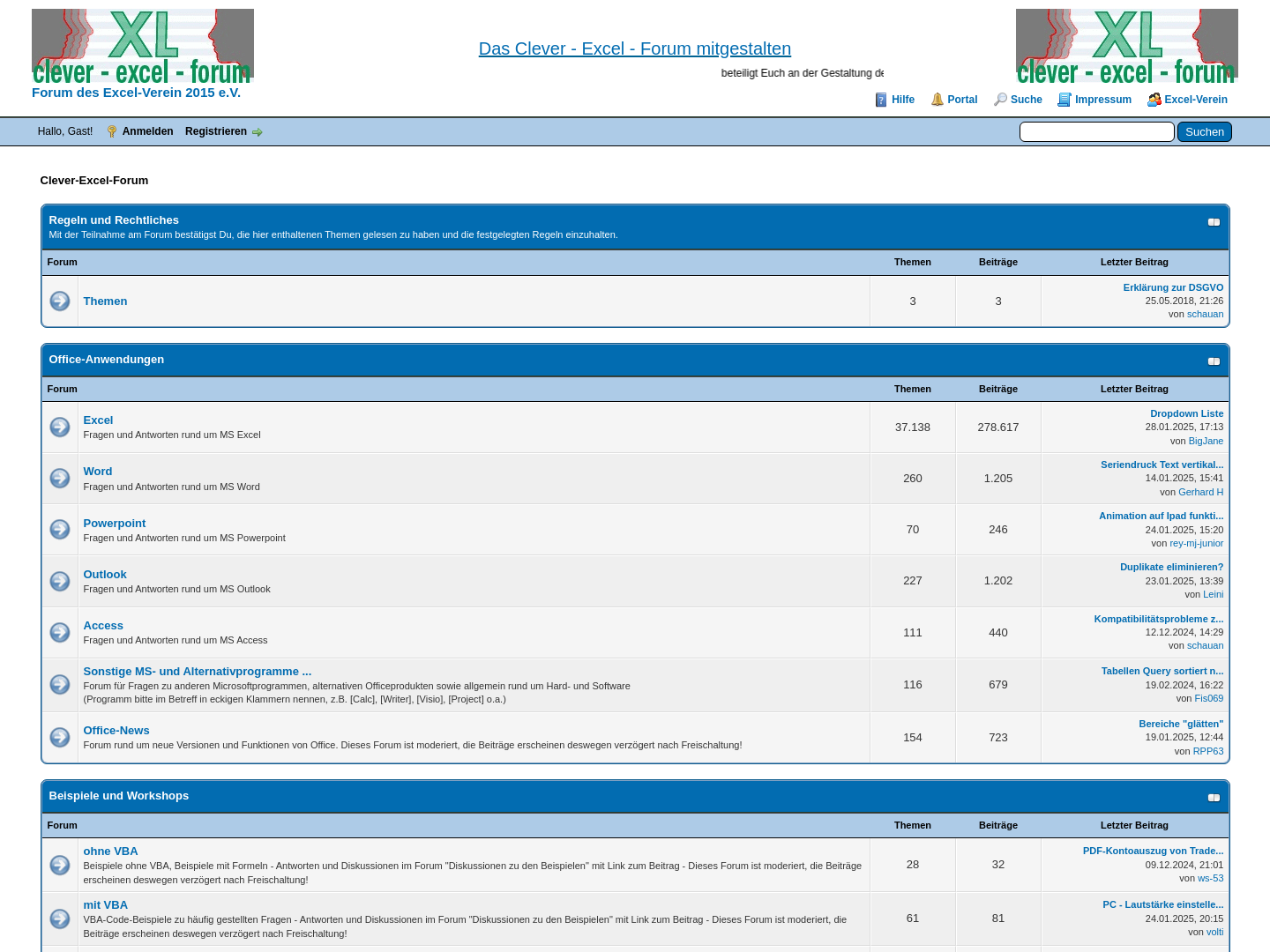Viewport: 1270px width, 952px height.
Task: Click the Excel-Verein people icon
Action: (1154, 100)
